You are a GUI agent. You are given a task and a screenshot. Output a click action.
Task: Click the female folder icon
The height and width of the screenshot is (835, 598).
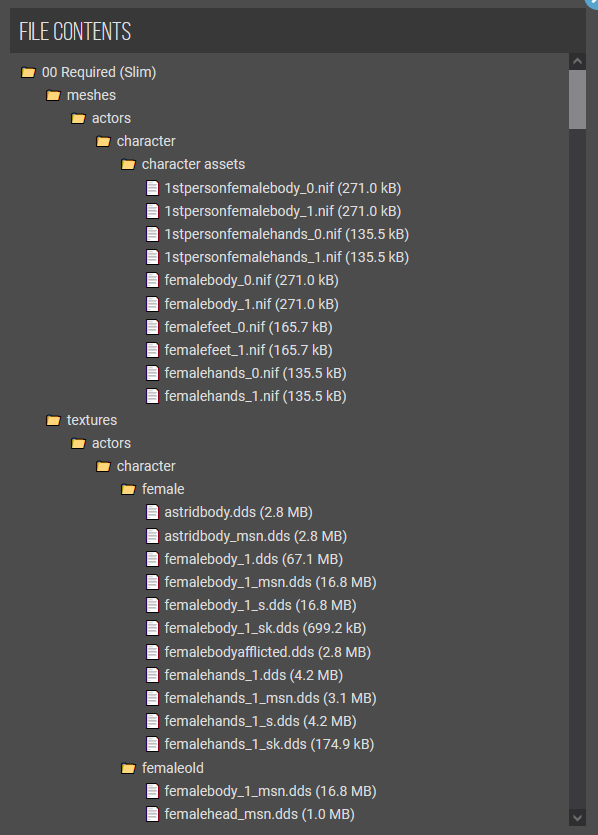click(x=128, y=489)
